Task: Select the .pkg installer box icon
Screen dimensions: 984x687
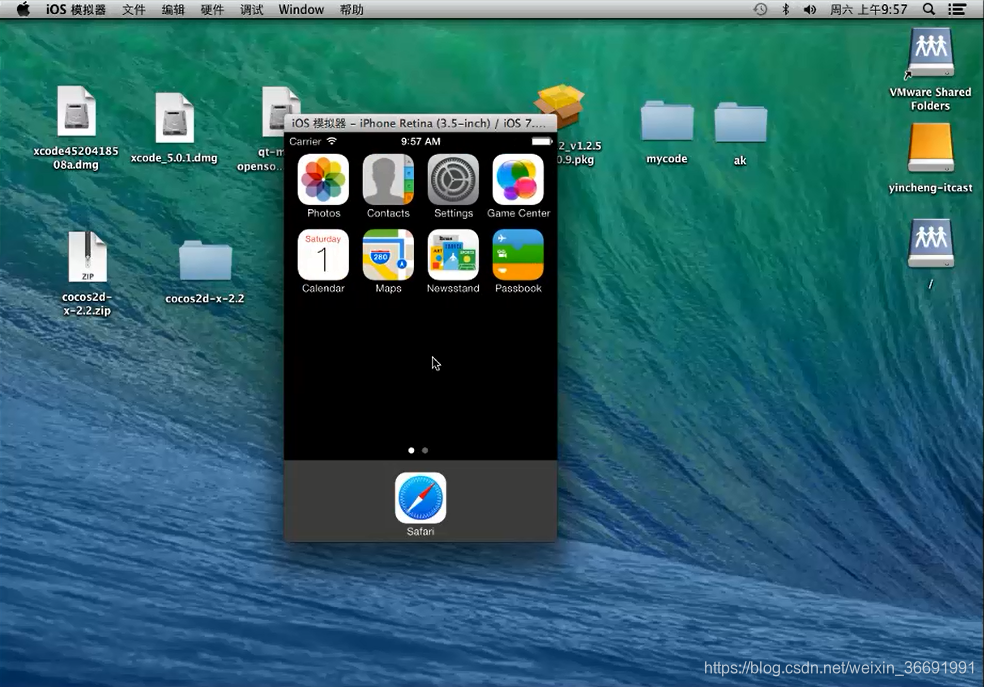Action: 560,105
